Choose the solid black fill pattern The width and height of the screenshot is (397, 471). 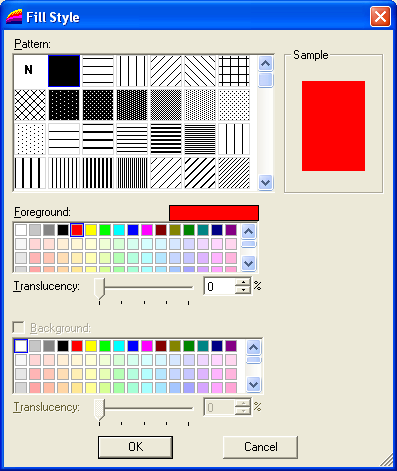coord(64,71)
